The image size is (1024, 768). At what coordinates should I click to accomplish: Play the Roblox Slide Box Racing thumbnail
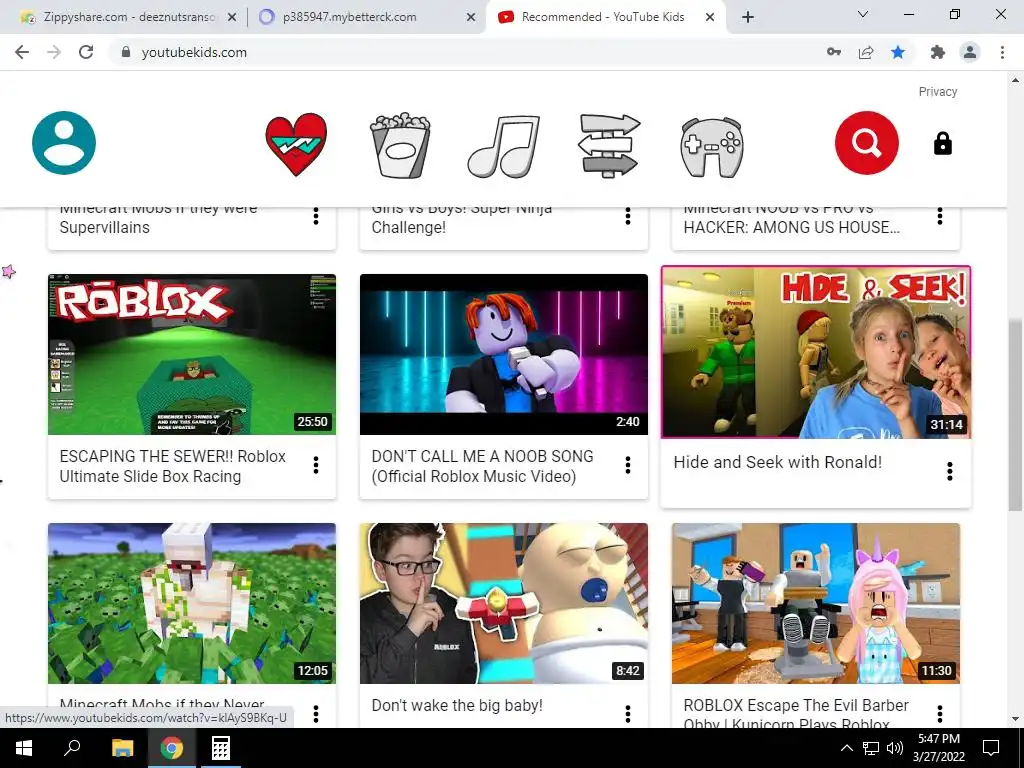coord(192,355)
